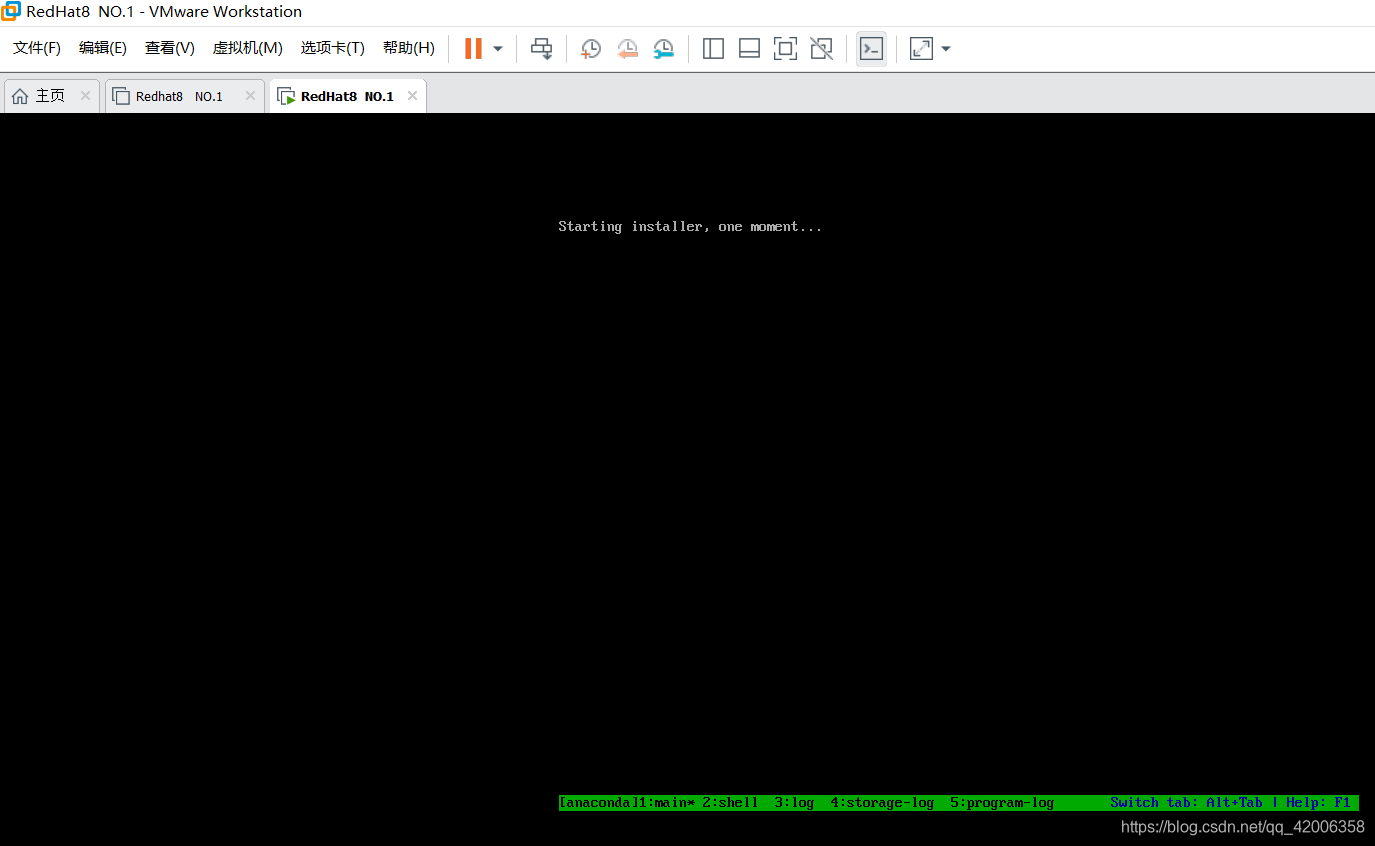Close the 主页 tab
This screenshot has height=846, width=1375.
(x=85, y=96)
